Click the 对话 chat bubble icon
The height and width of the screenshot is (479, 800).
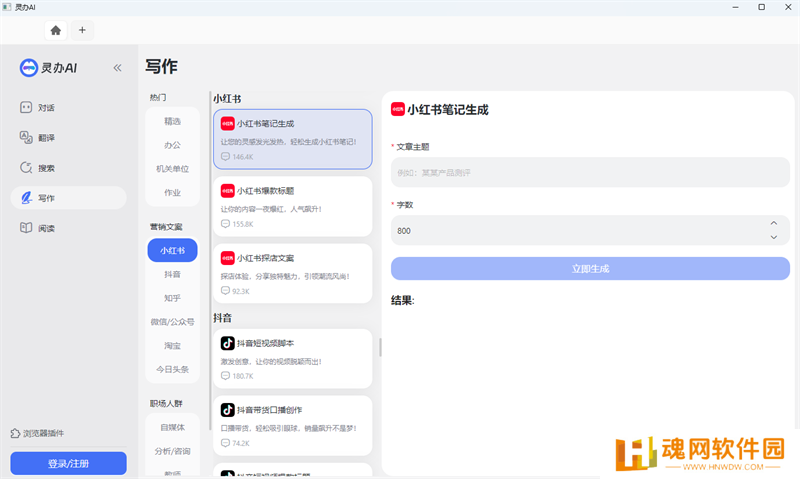click(x=26, y=107)
